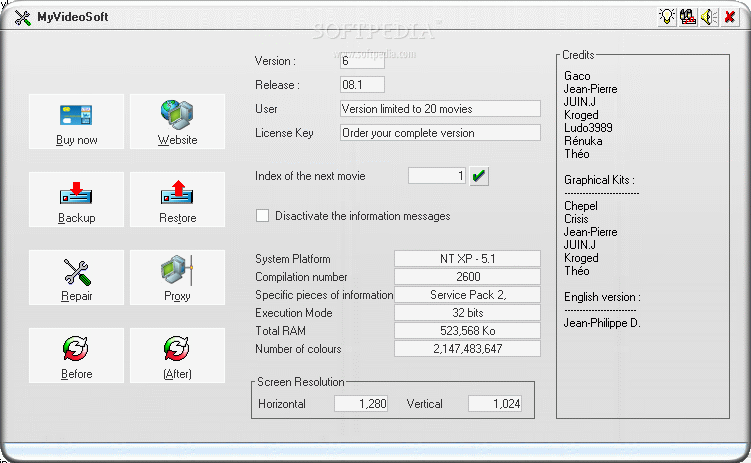Click the wrench-and-screwdriver icon in title bar
The height and width of the screenshot is (463, 751).
[22, 18]
